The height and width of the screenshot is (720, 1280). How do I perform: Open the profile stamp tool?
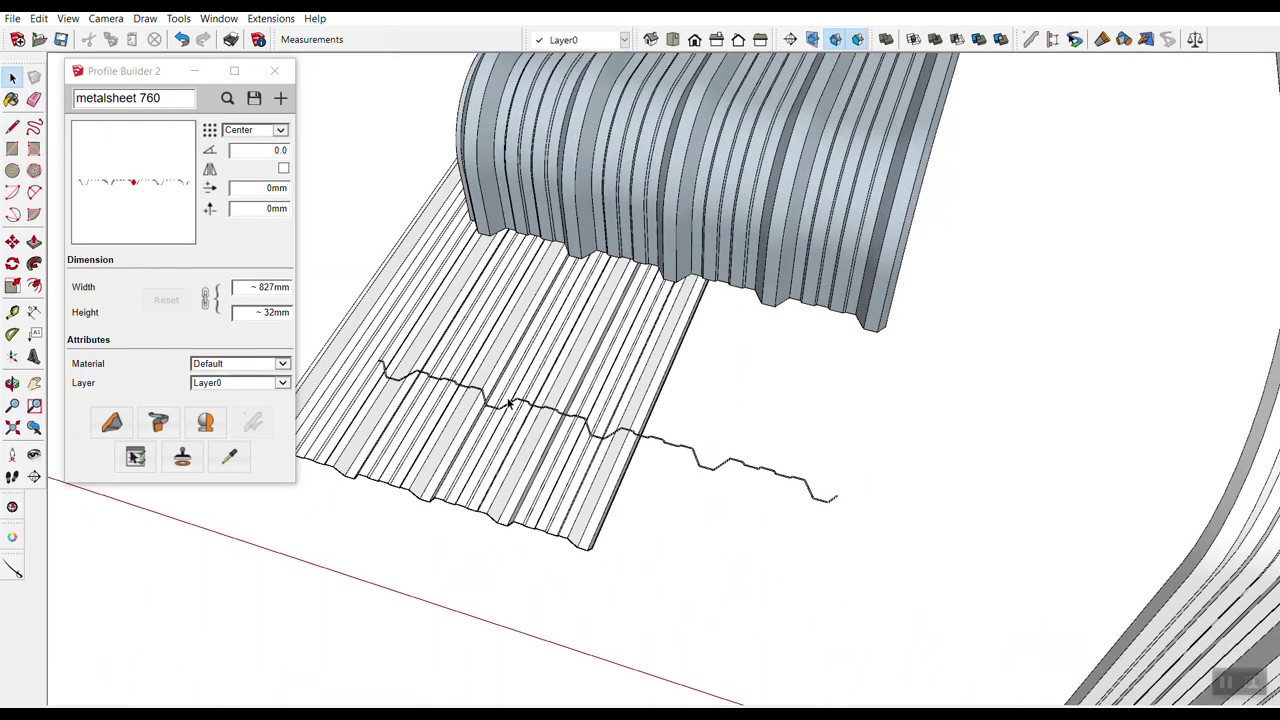(x=182, y=457)
